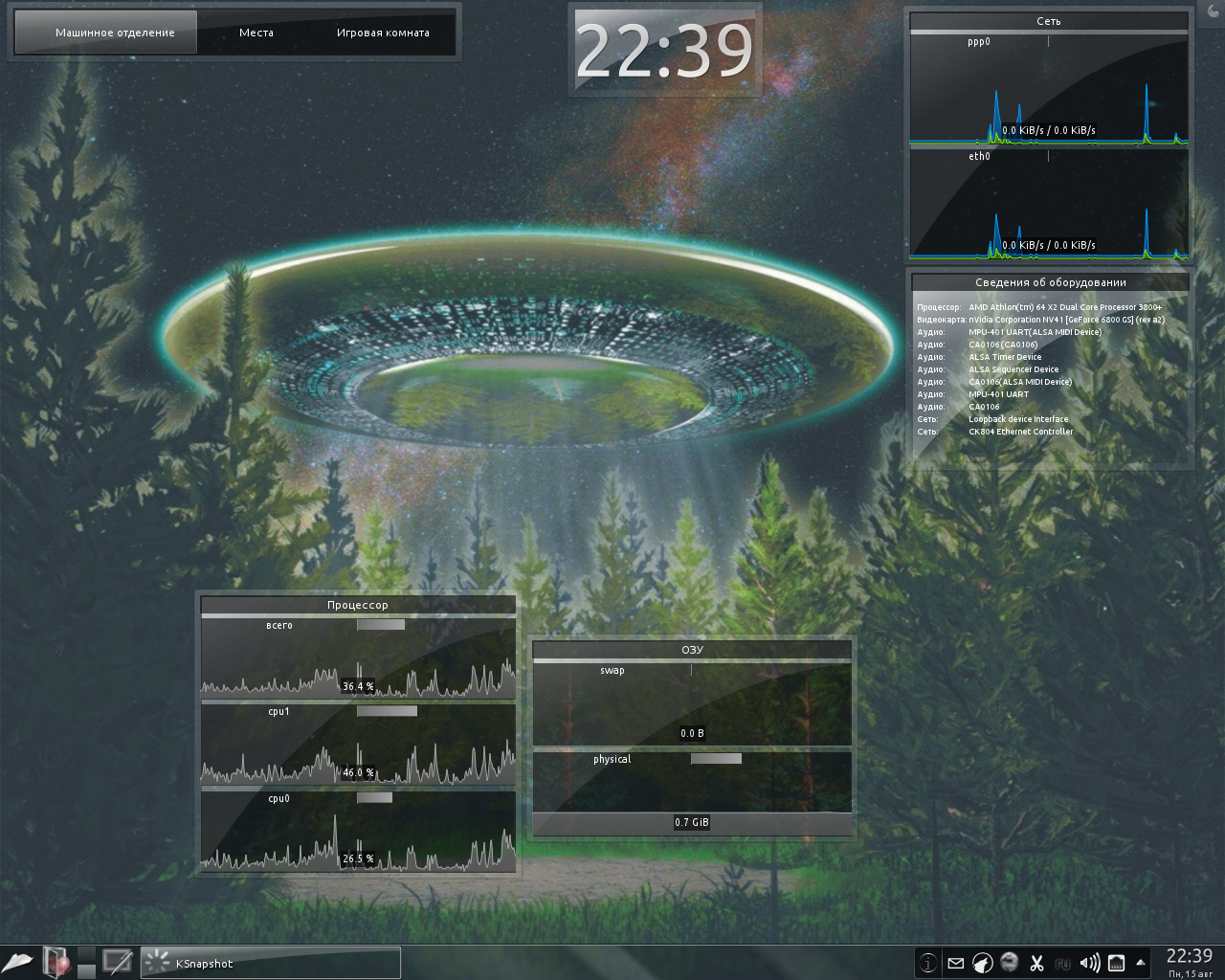Open the network connection icon in tray

click(1118, 963)
